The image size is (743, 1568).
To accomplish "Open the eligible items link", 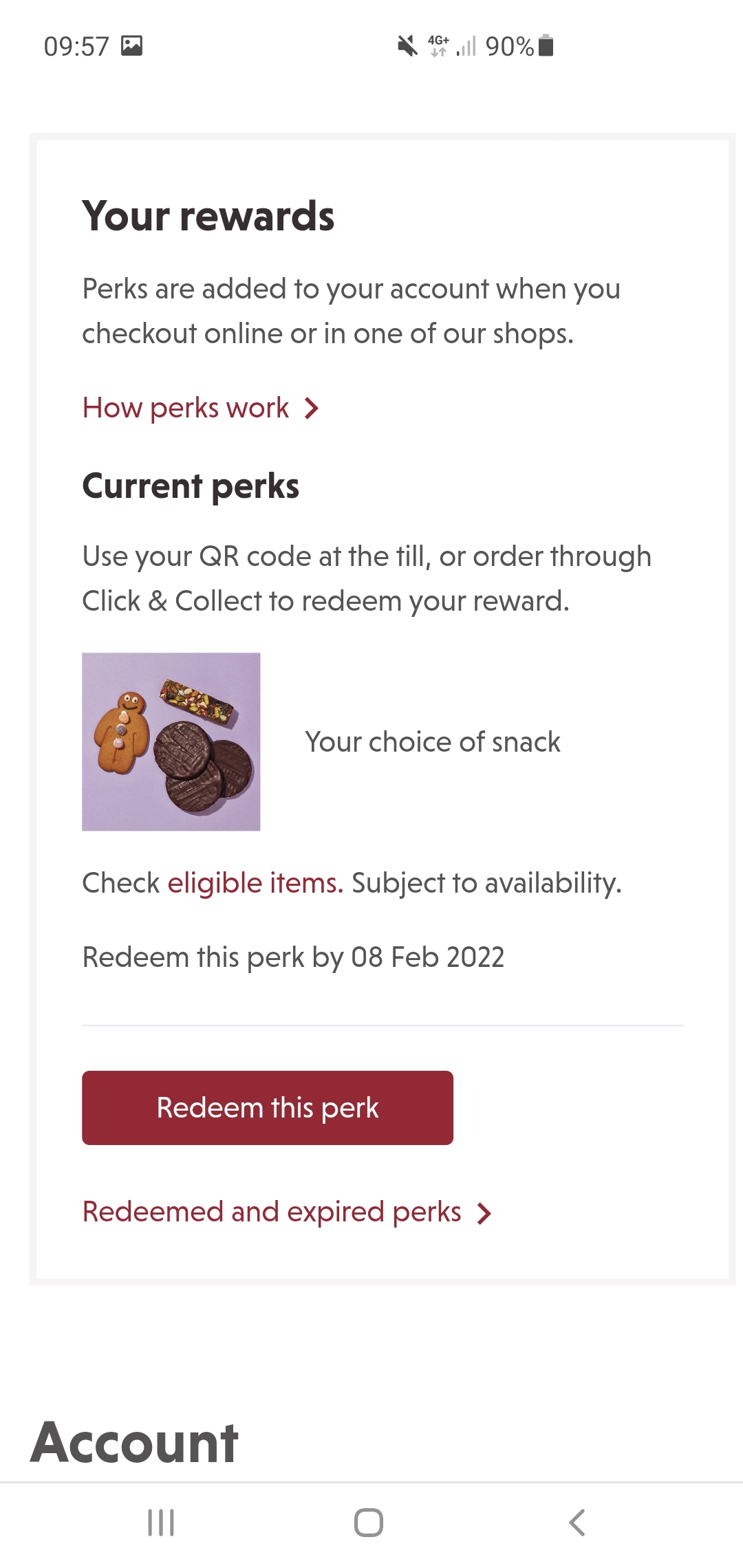I will 255,883.
